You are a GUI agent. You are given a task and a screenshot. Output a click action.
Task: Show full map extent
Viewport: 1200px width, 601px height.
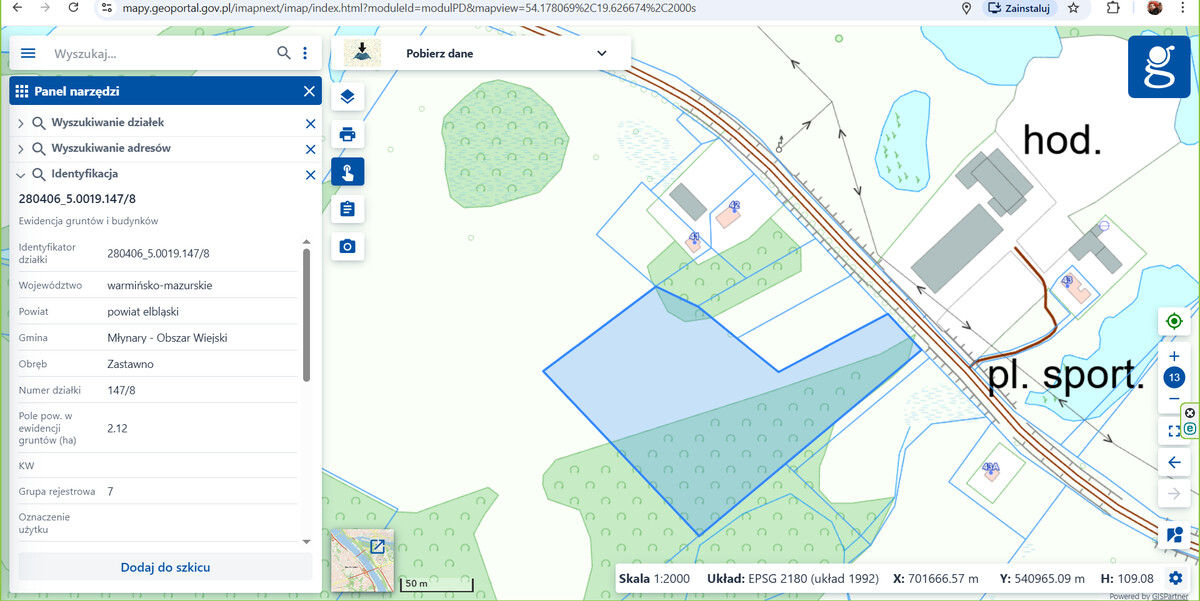(1174, 431)
